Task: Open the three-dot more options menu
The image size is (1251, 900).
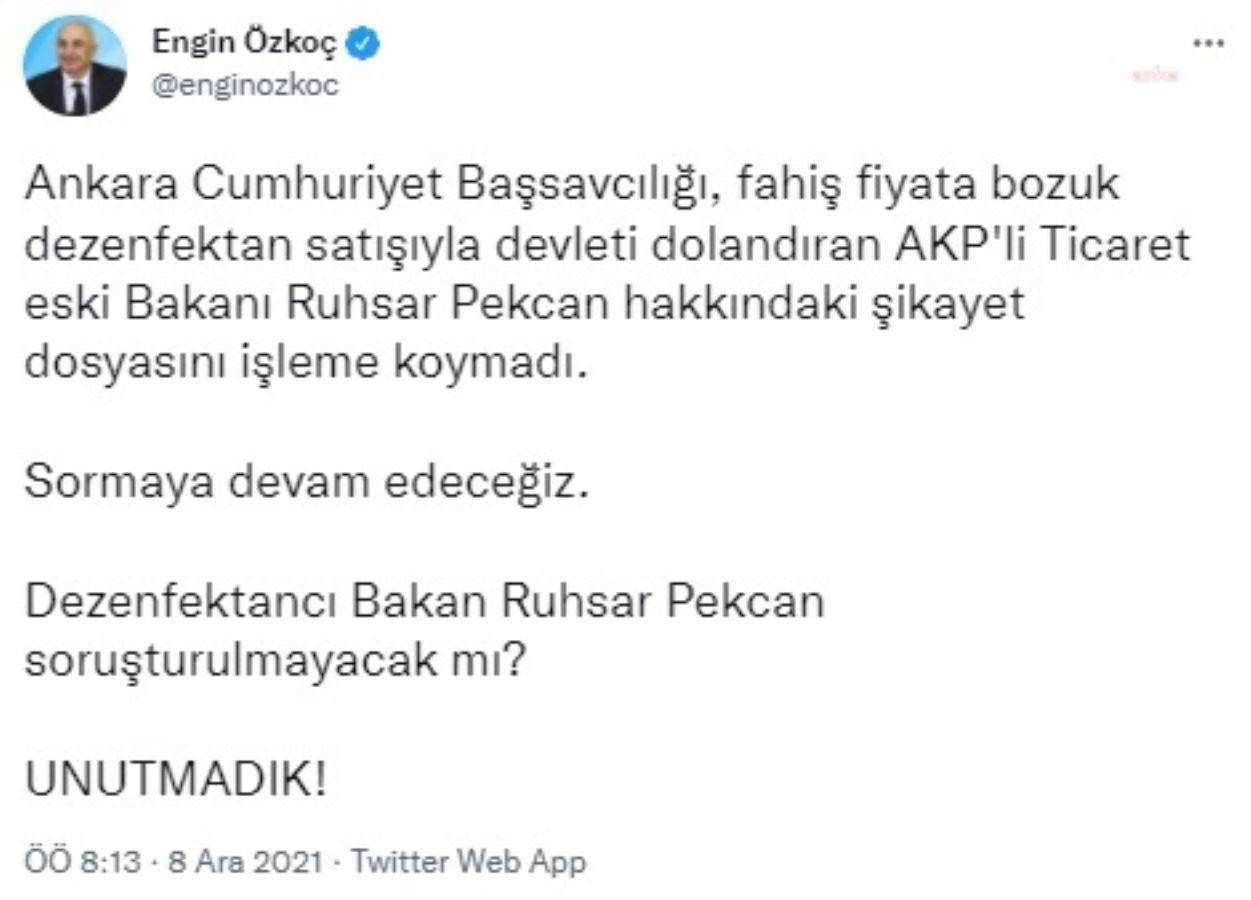Action: click(1211, 43)
